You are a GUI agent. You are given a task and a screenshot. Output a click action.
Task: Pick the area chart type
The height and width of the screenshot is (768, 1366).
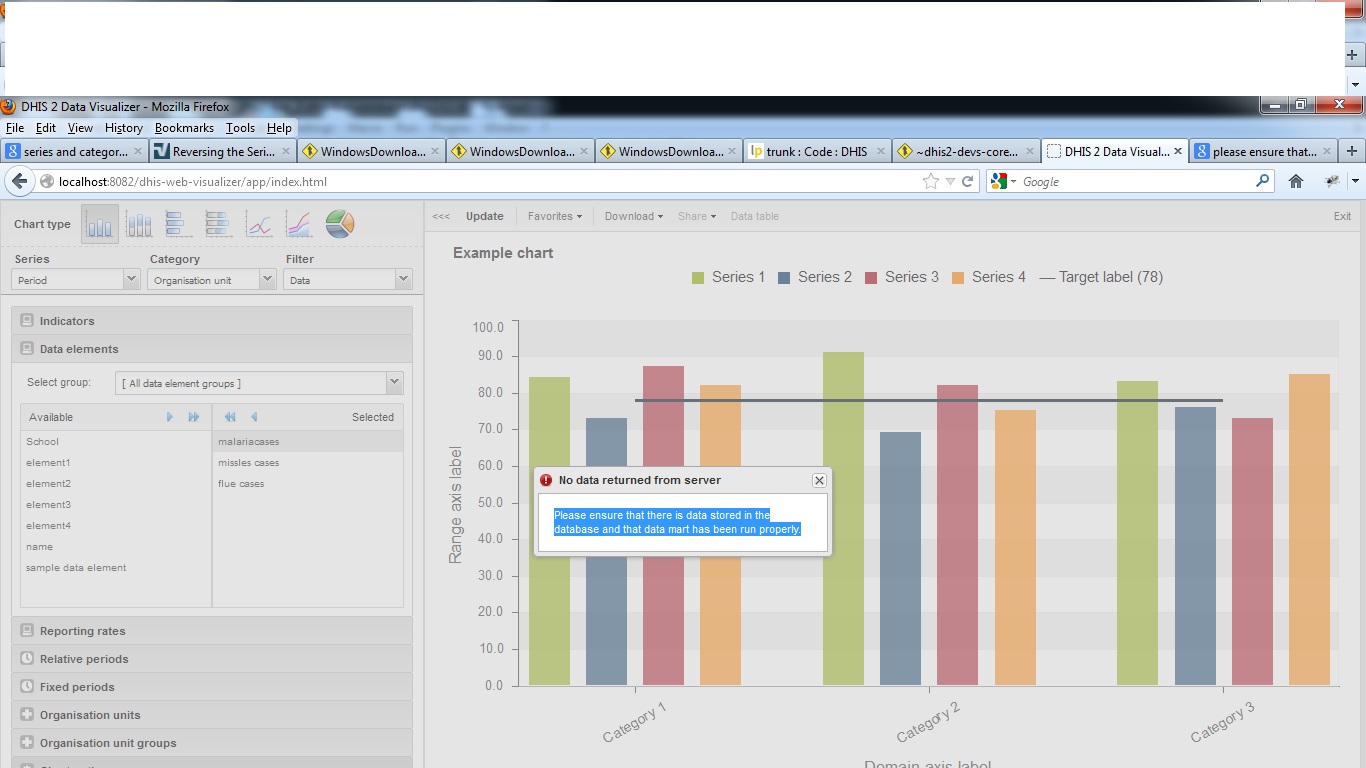click(x=299, y=225)
